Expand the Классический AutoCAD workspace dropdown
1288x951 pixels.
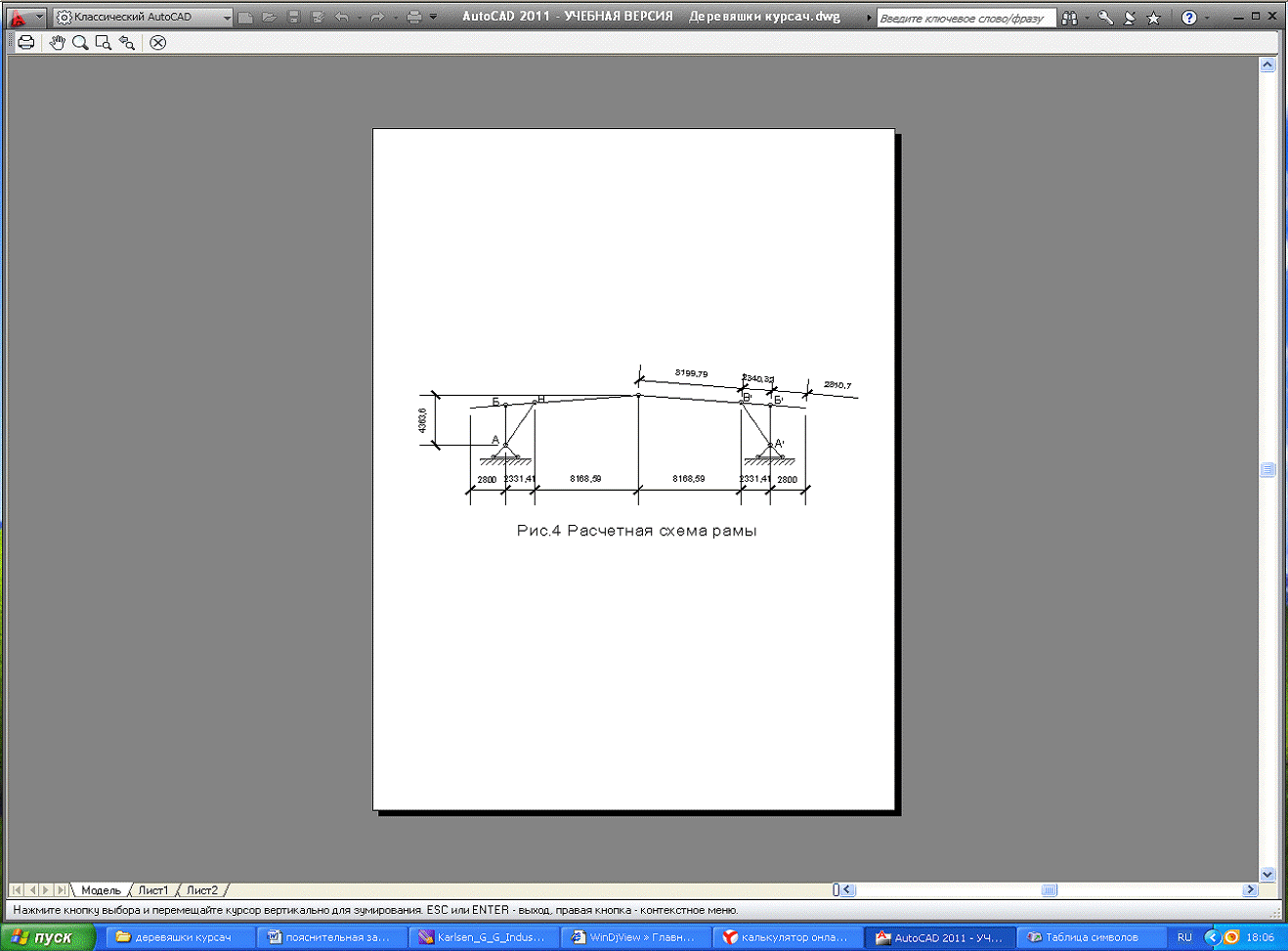click(227, 18)
